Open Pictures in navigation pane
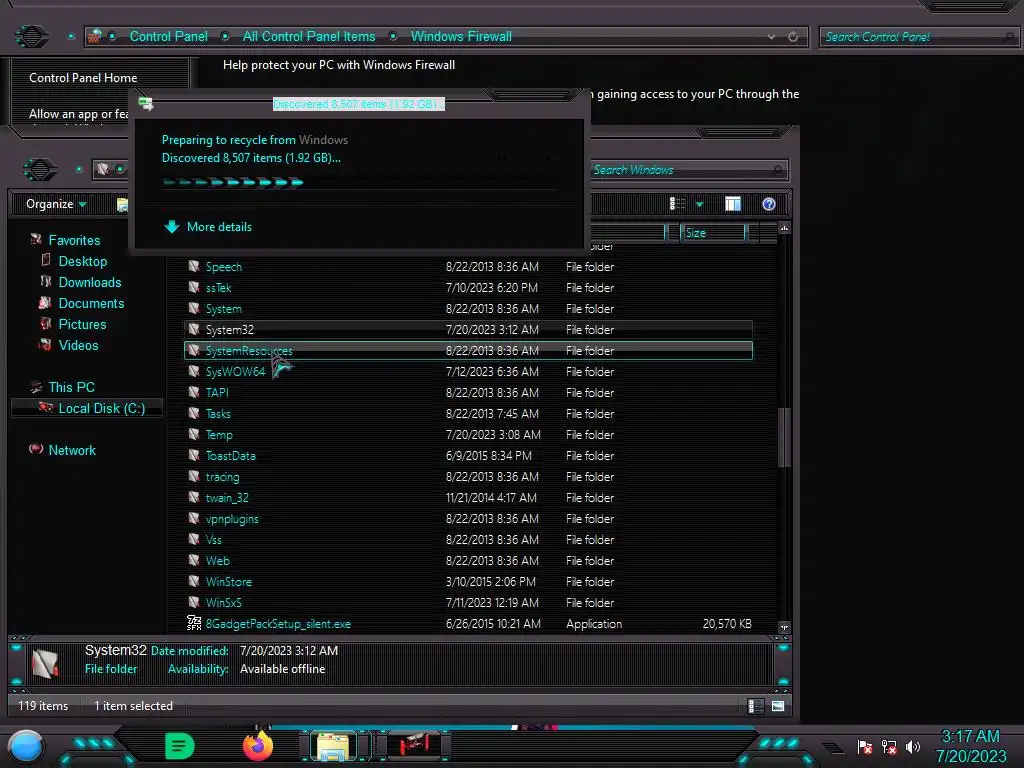Image resolution: width=1024 pixels, height=768 pixels. (x=82, y=324)
